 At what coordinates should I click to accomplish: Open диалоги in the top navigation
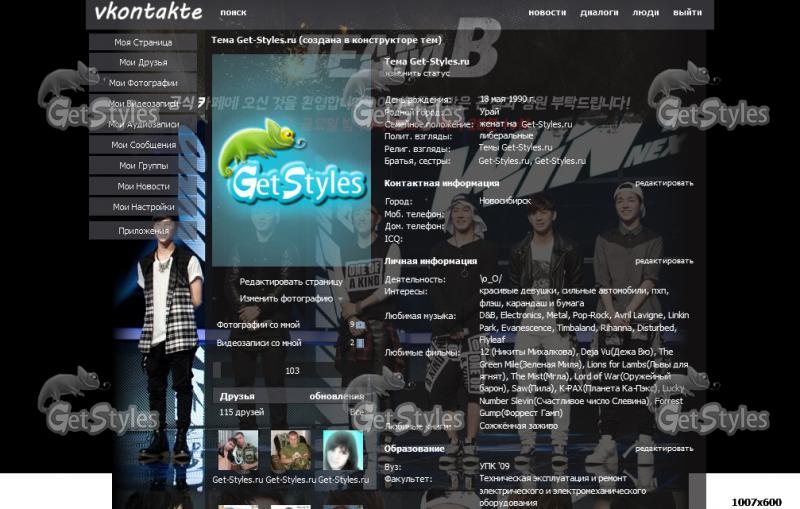599,13
